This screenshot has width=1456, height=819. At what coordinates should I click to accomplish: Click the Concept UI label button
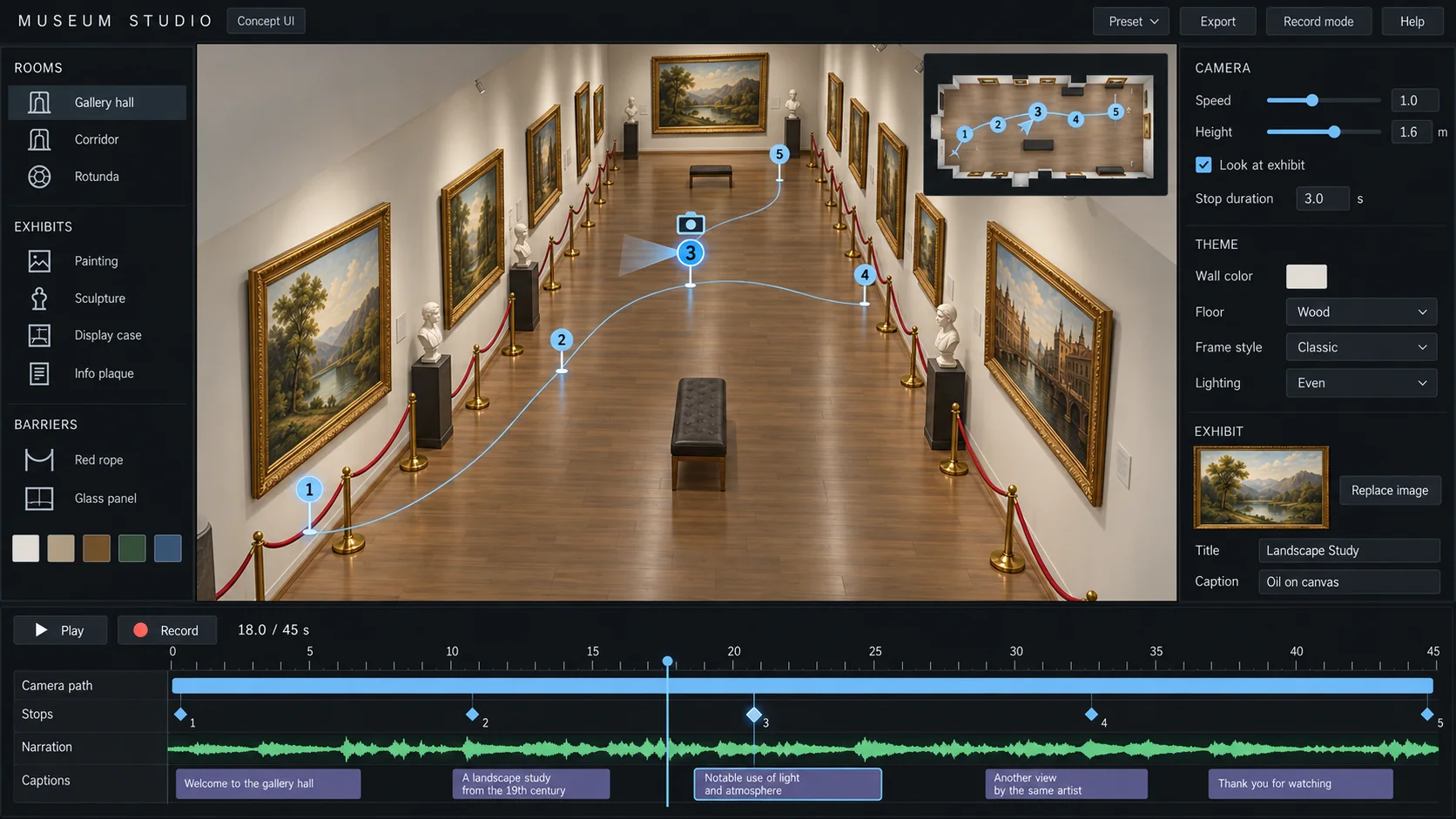click(266, 21)
